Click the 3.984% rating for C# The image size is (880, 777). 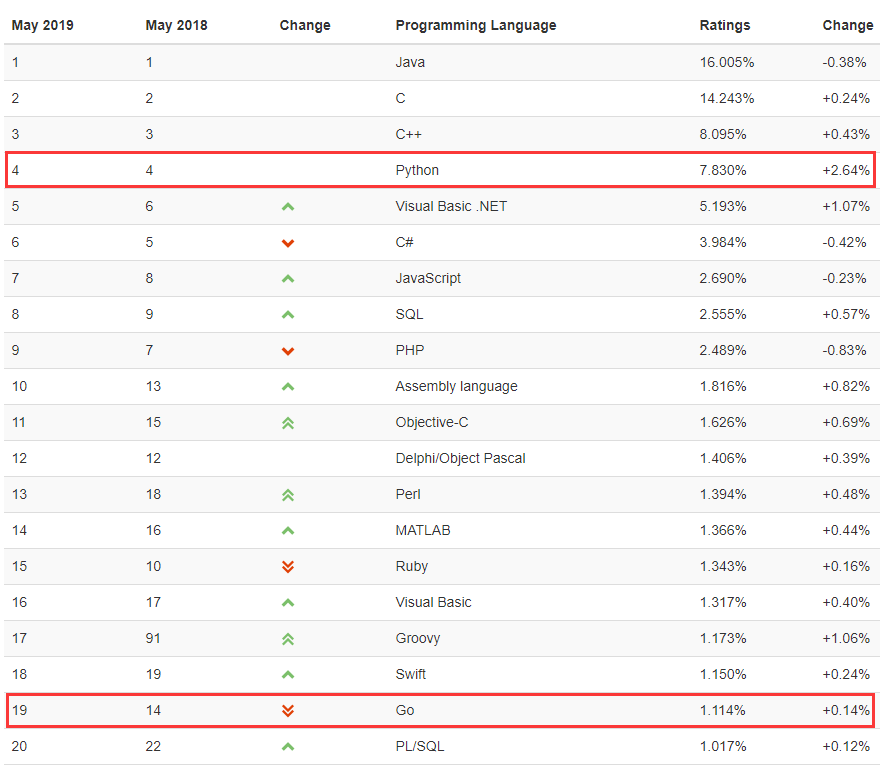[723, 243]
